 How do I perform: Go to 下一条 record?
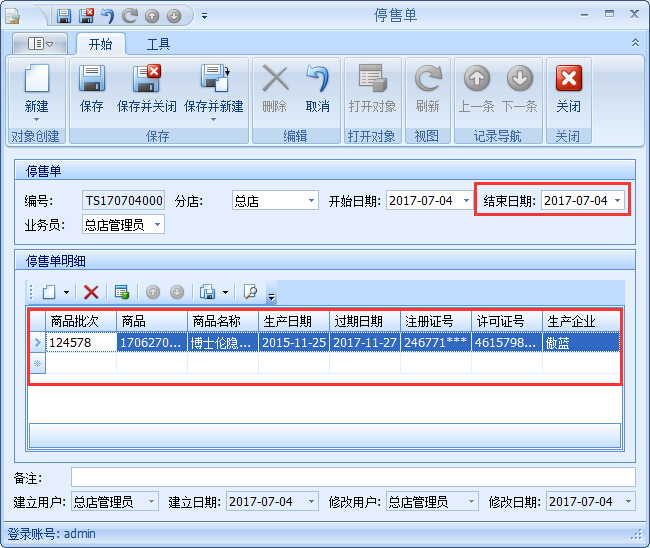coord(519,90)
